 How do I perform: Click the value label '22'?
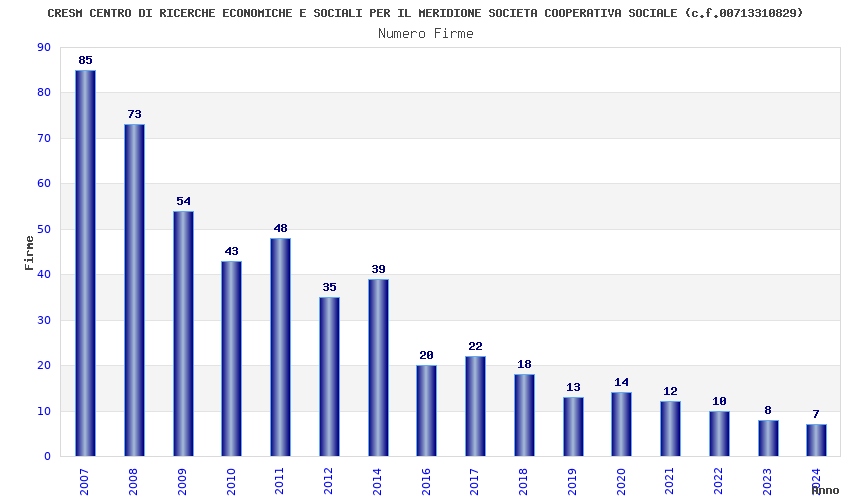tap(475, 346)
